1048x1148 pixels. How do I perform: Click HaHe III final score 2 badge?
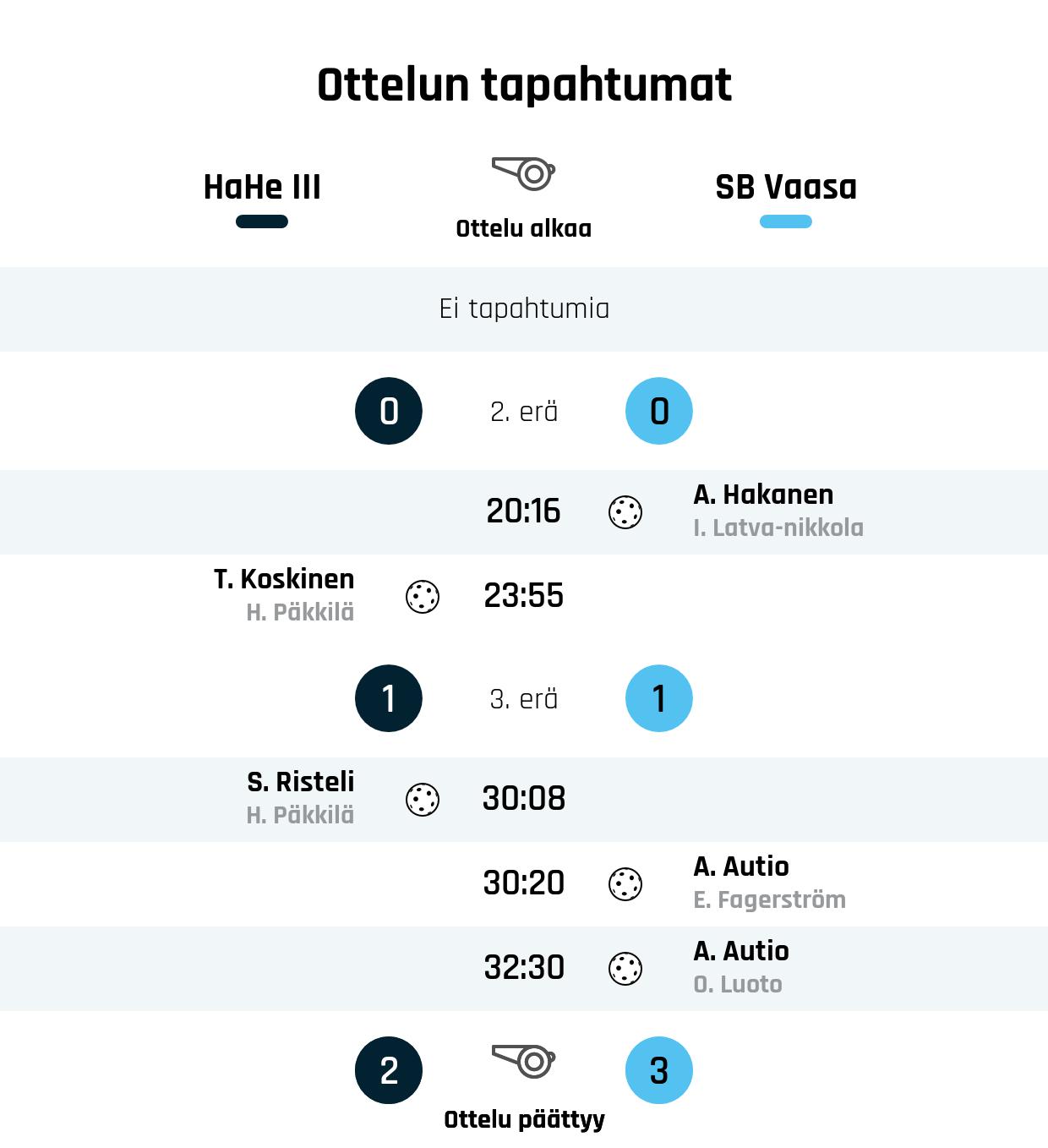tap(389, 1070)
